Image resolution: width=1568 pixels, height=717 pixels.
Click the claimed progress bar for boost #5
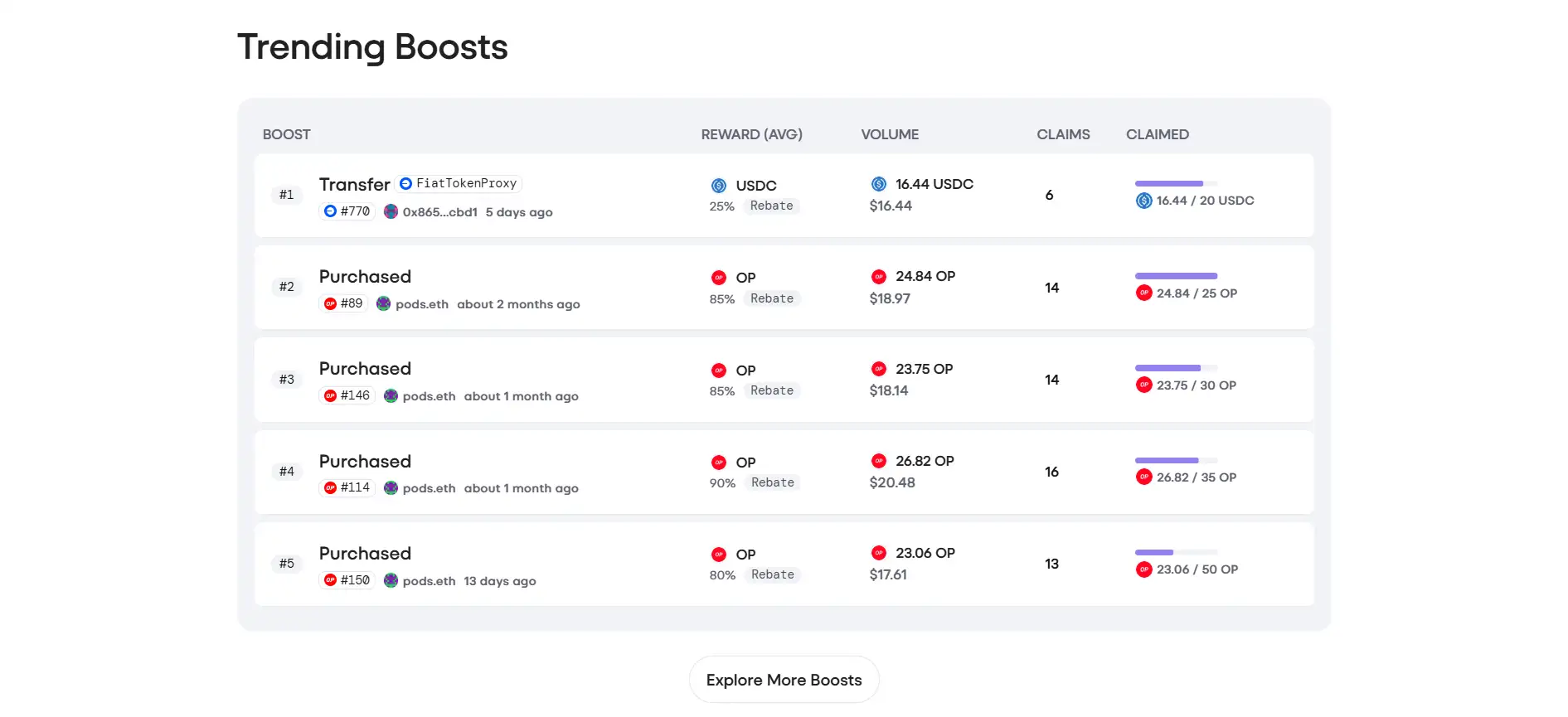tap(1175, 552)
